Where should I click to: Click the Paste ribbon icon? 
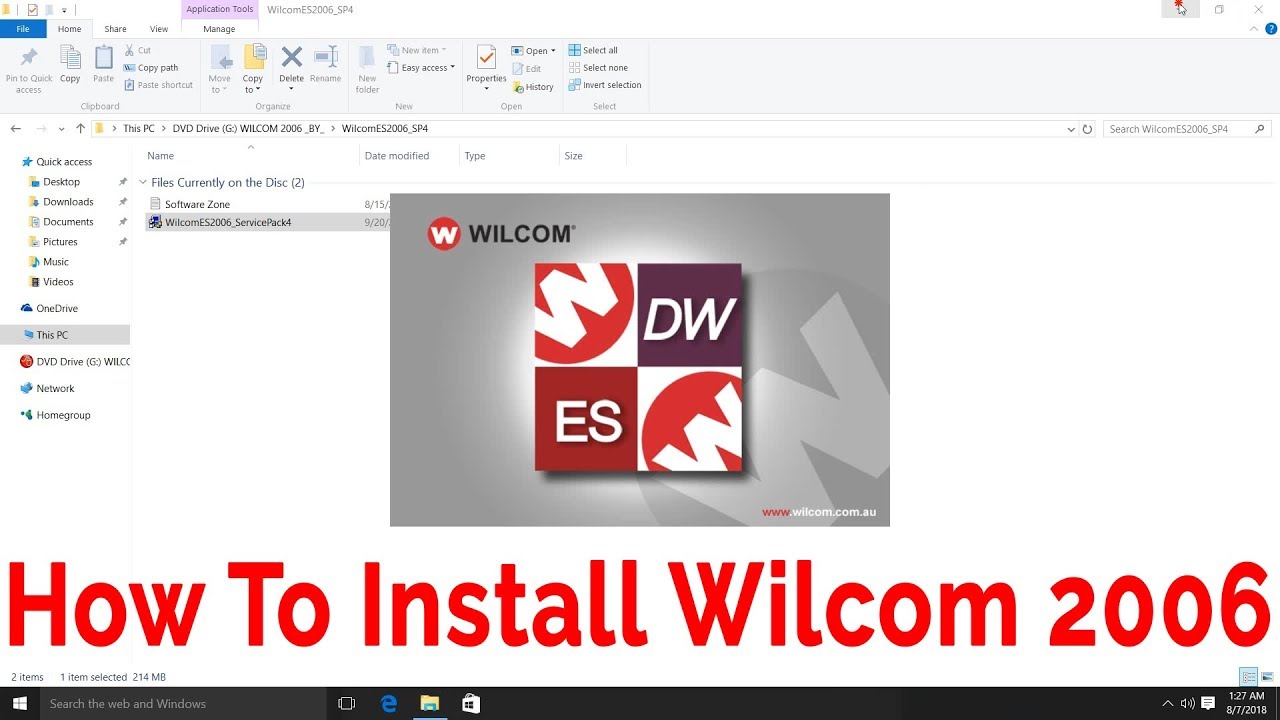[103, 66]
